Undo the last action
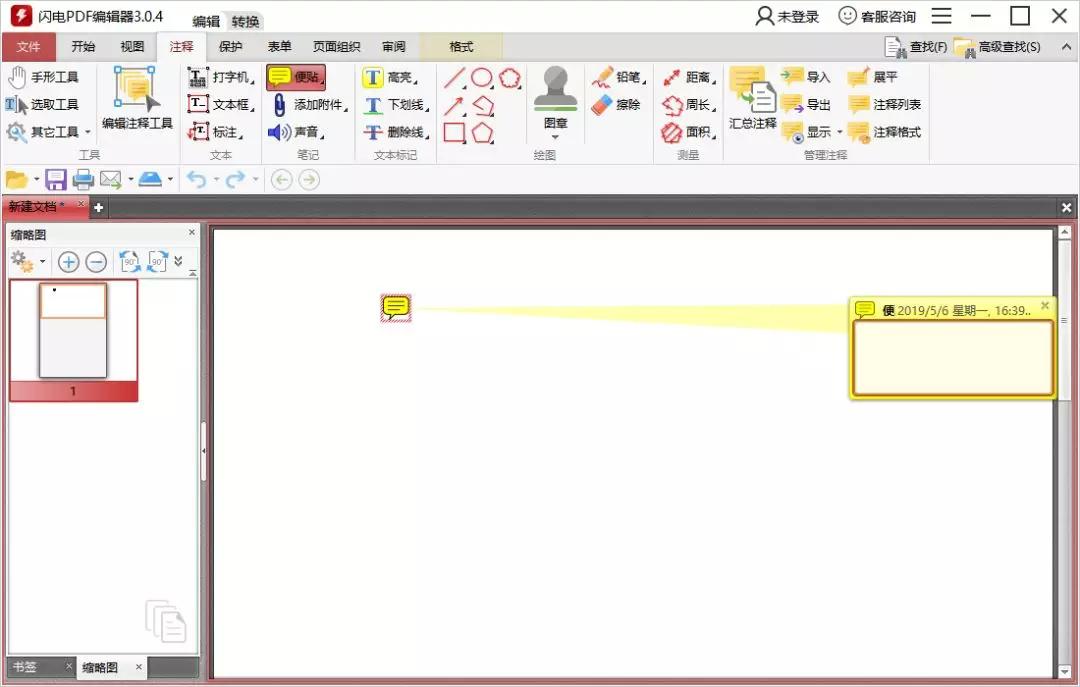The height and width of the screenshot is (687, 1080). pyautogui.click(x=196, y=180)
